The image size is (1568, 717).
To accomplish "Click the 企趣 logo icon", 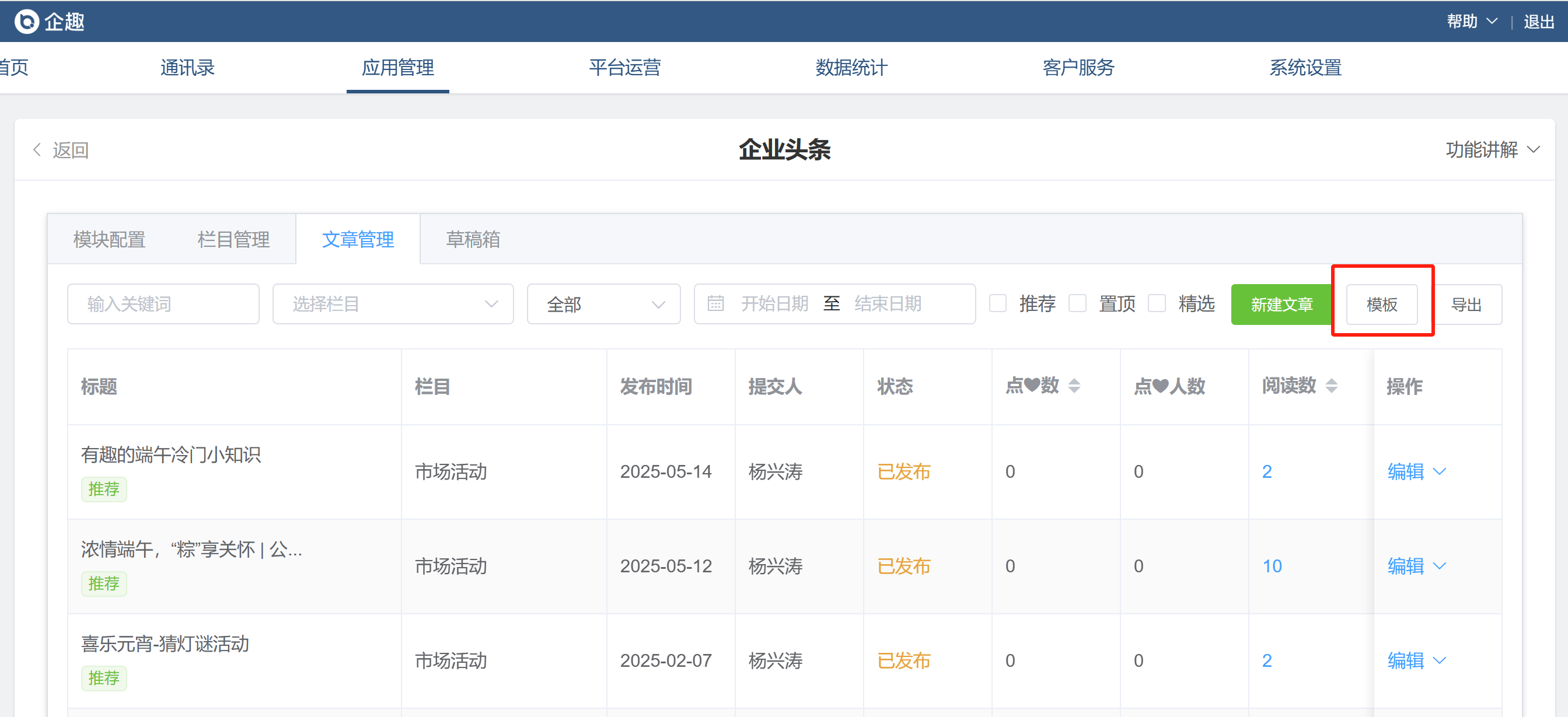I will (x=26, y=22).
